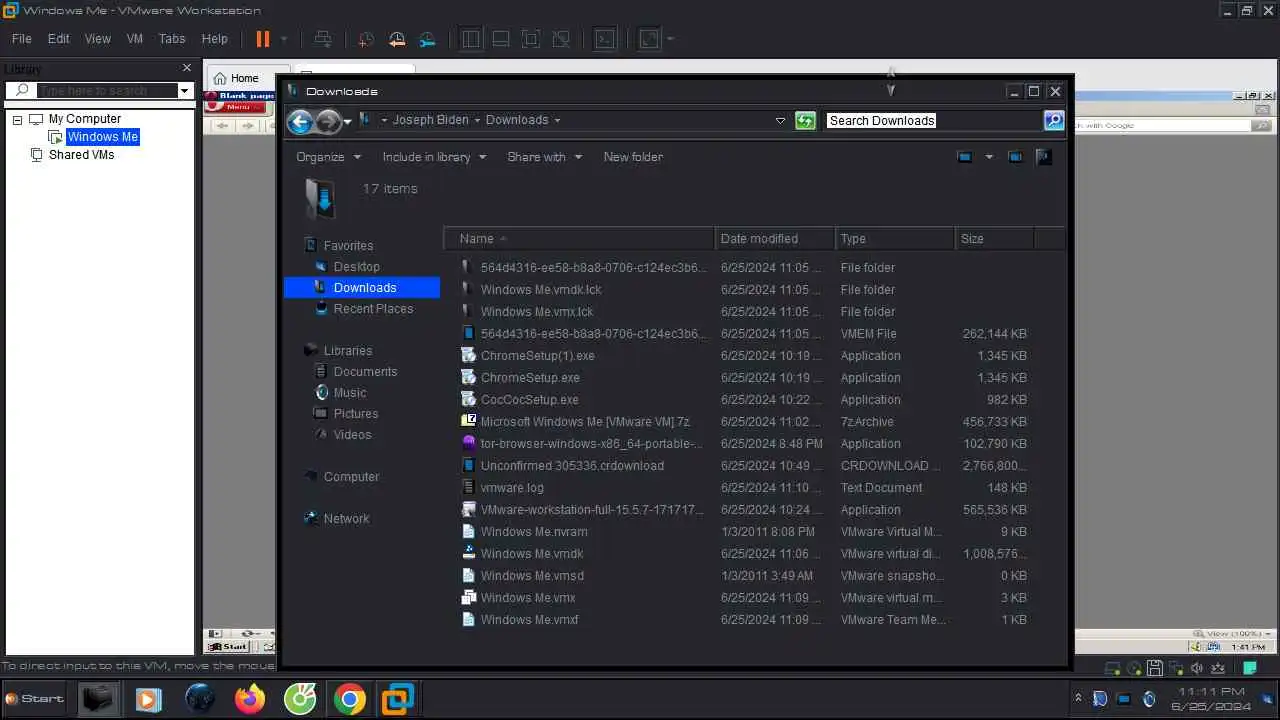The width and height of the screenshot is (1280, 720).
Task: Open the VMware View menu
Action: point(98,39)
